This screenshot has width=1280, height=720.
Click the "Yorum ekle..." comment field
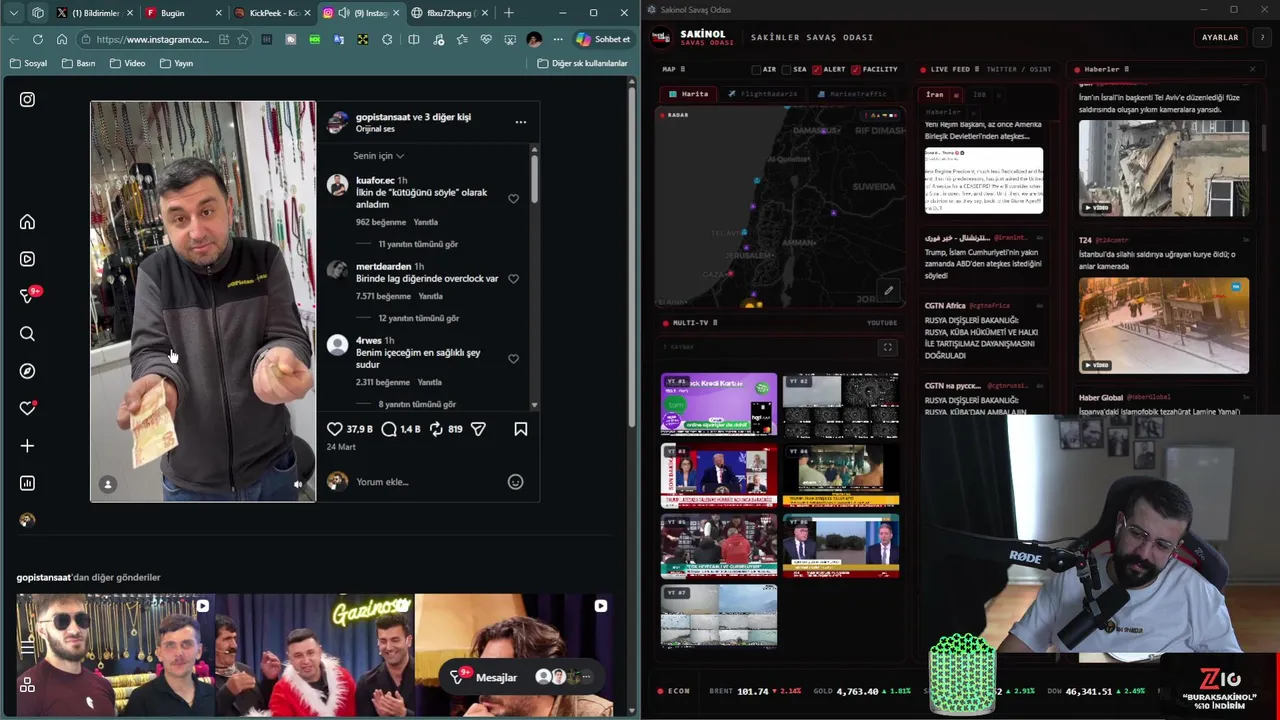(x=425, y=482)
